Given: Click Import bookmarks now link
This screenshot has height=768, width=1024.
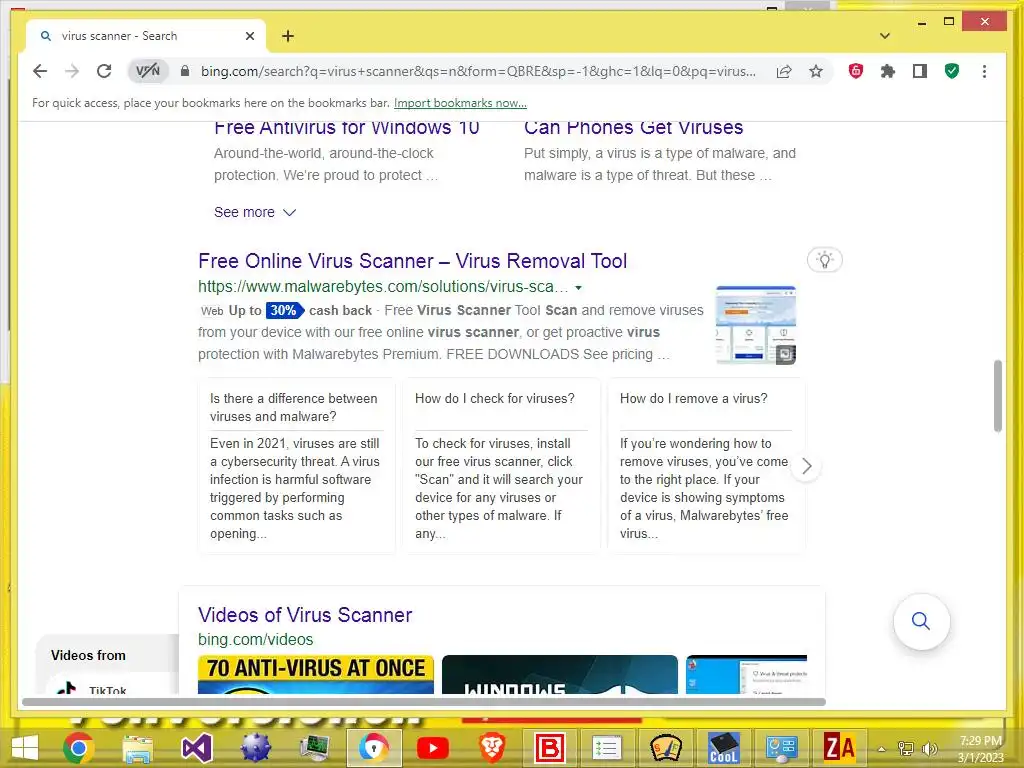Looking at the screenshot, I should click(460, 103).
